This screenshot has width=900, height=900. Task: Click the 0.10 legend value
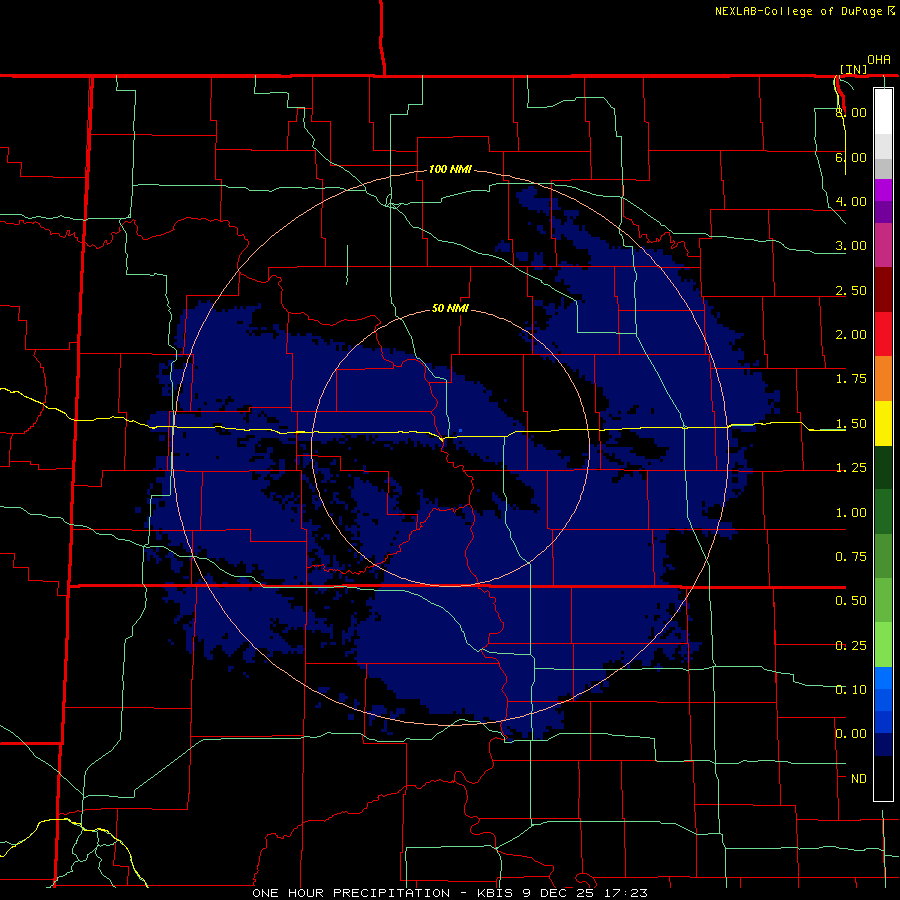tap(851, 690)
